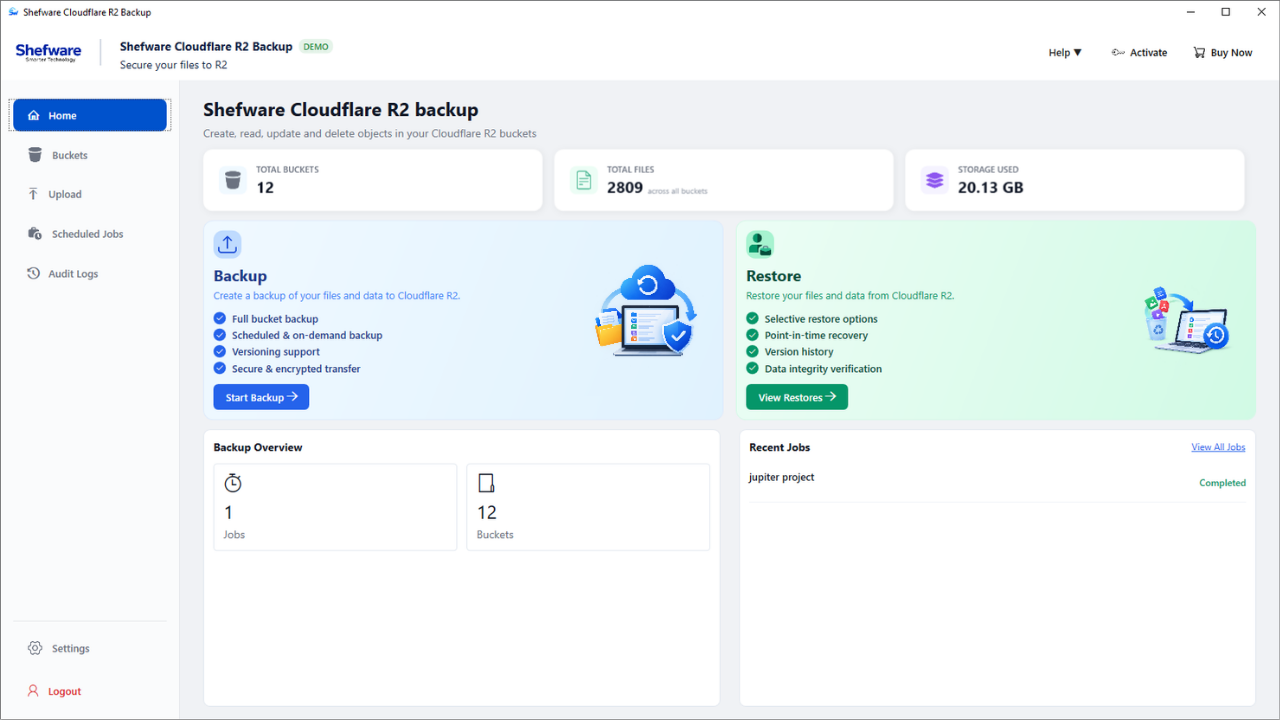The image size is (1280, 720).
Task: Click the user icon above Restore heading
Action: point(760,244)
